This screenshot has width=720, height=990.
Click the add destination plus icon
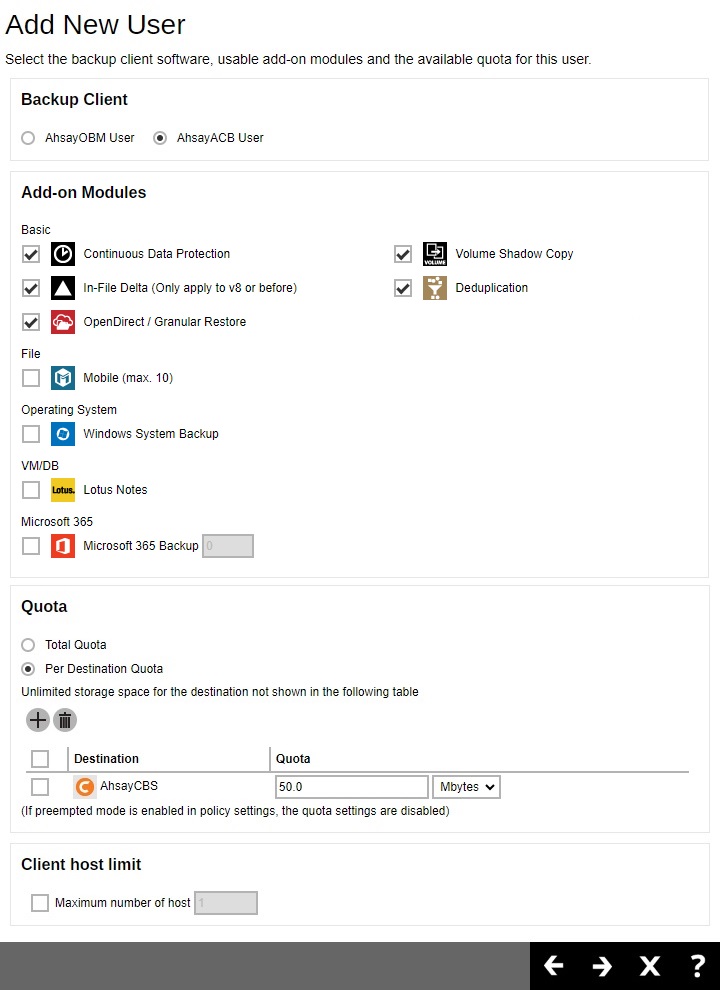[x=38, y=720]
